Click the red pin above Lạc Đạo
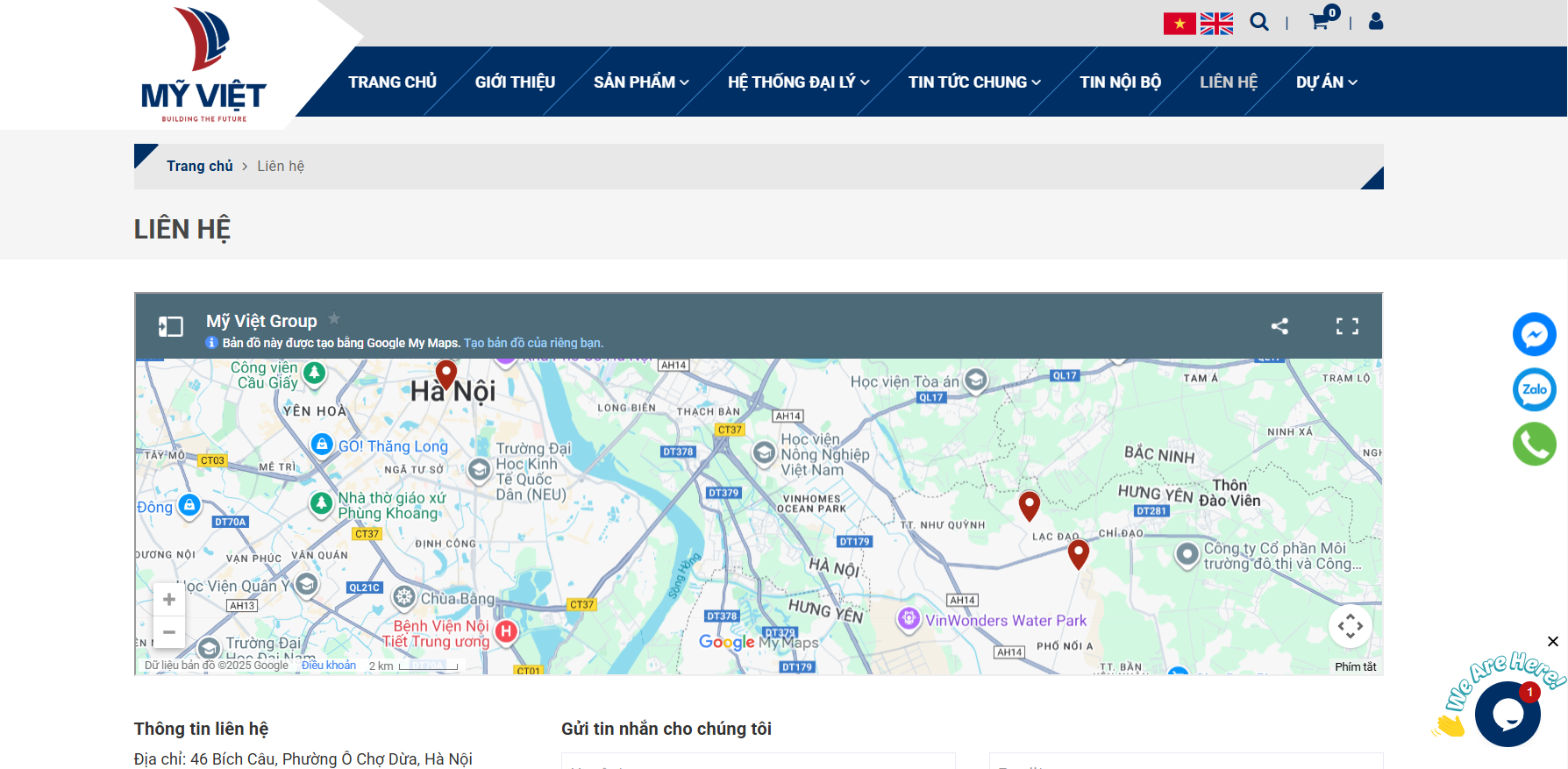 pos(1030,506)
